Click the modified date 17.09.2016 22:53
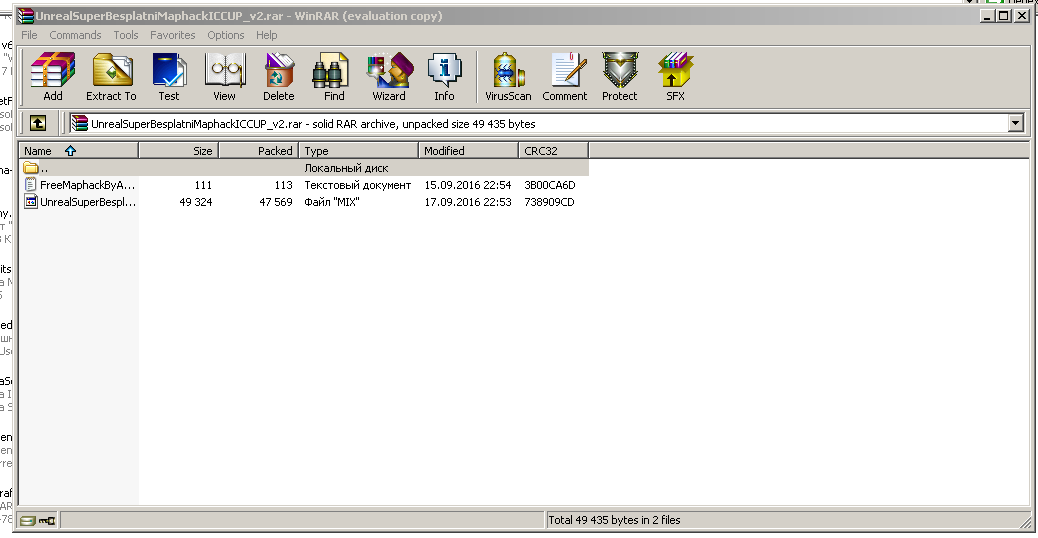 [x=468, y=202]
